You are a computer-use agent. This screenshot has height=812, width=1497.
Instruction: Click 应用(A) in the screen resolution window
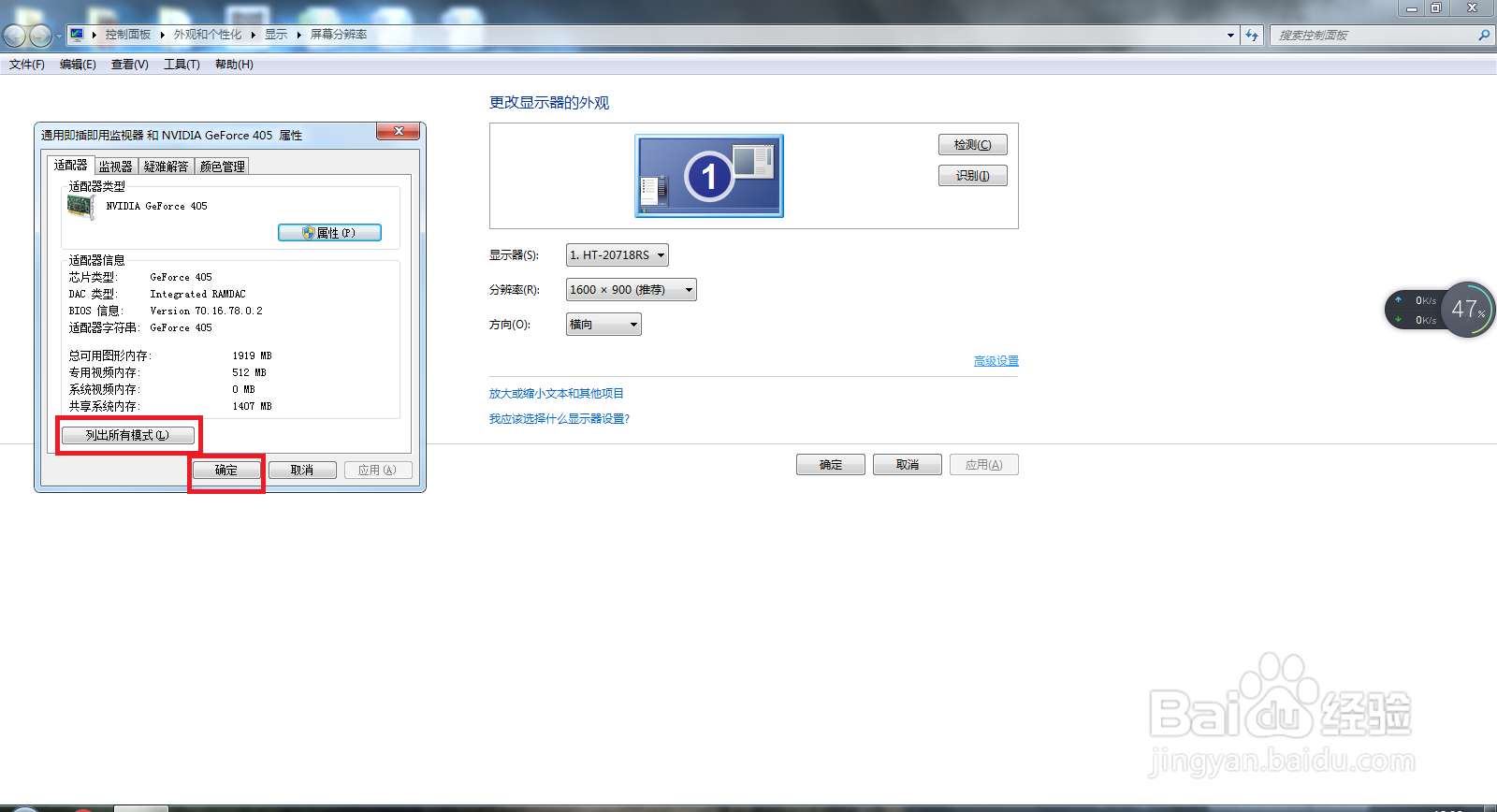984,464
